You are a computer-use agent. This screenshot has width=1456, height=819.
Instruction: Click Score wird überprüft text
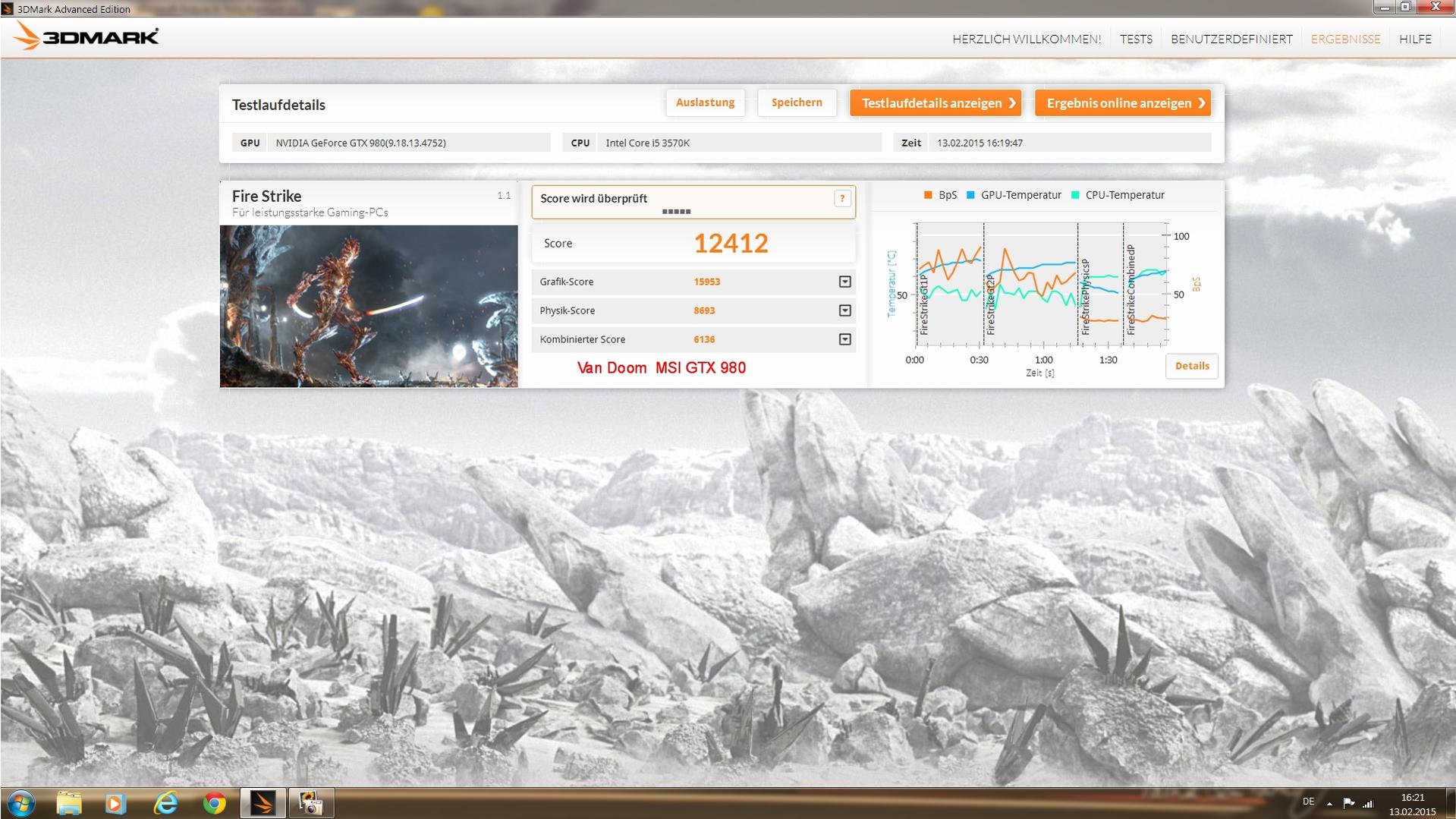[593, 198]
